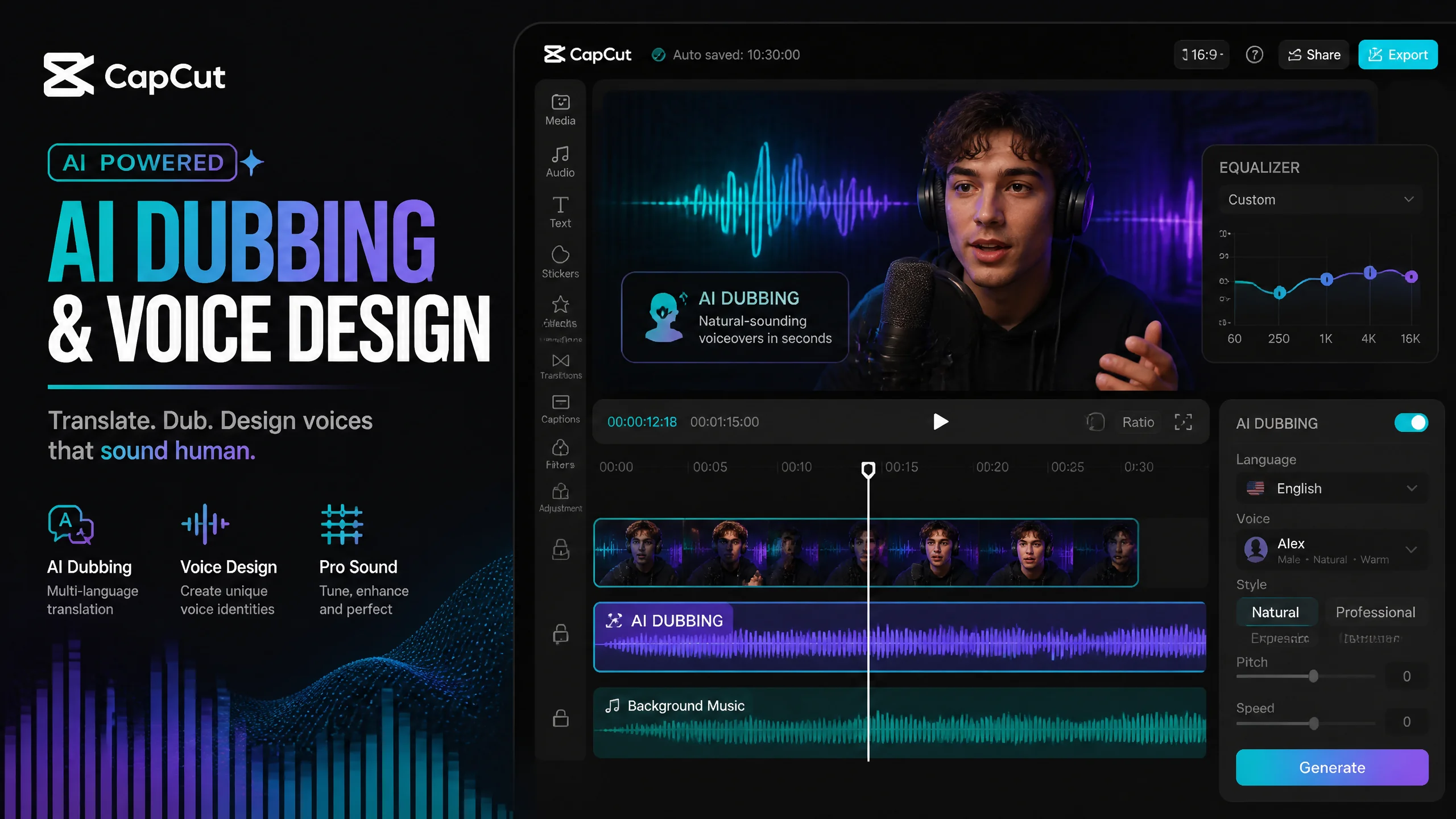The image size is (1456, 819).
Task: Select the video clip on the timeline
Action: tap(866, 552)
